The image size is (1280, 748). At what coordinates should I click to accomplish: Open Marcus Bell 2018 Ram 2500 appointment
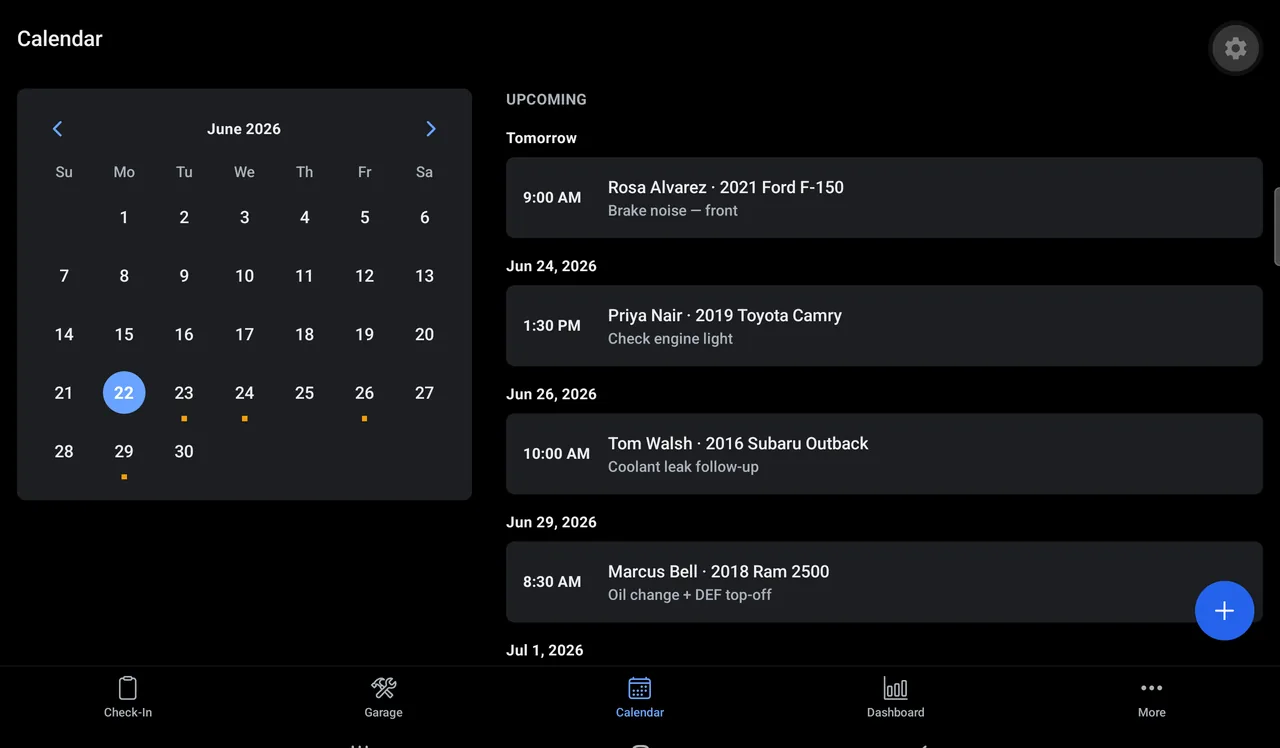coord(884,582)
